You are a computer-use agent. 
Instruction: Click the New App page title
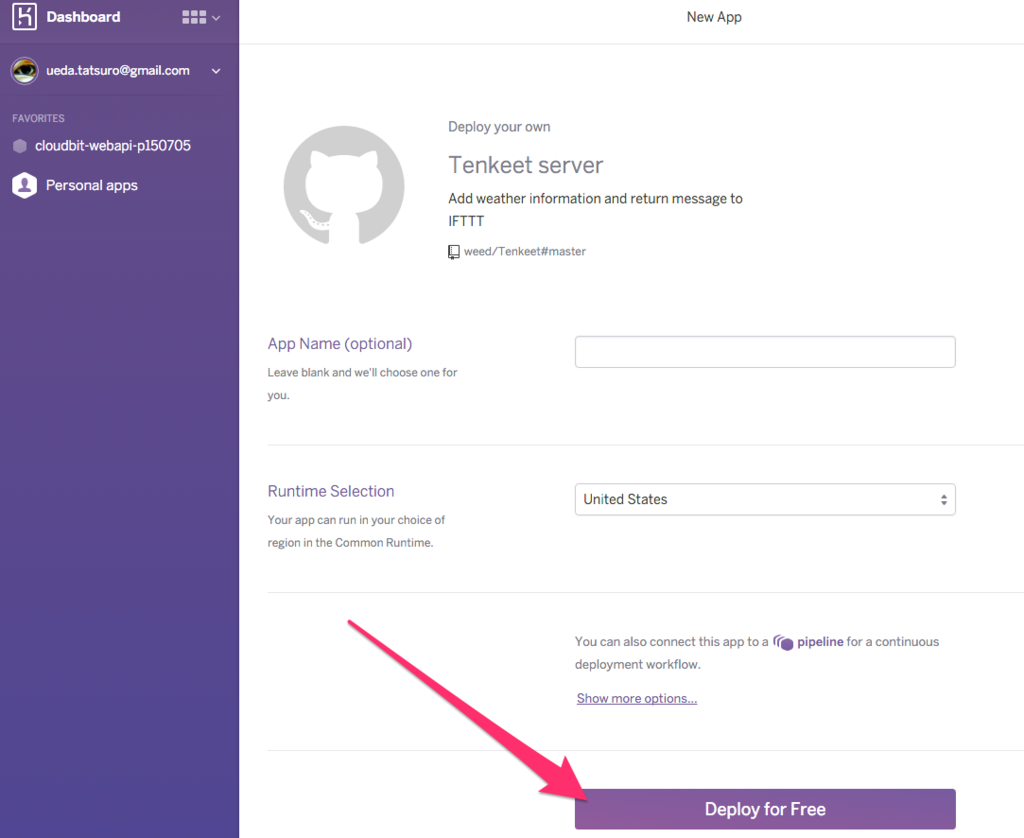[x=714, y=17]
